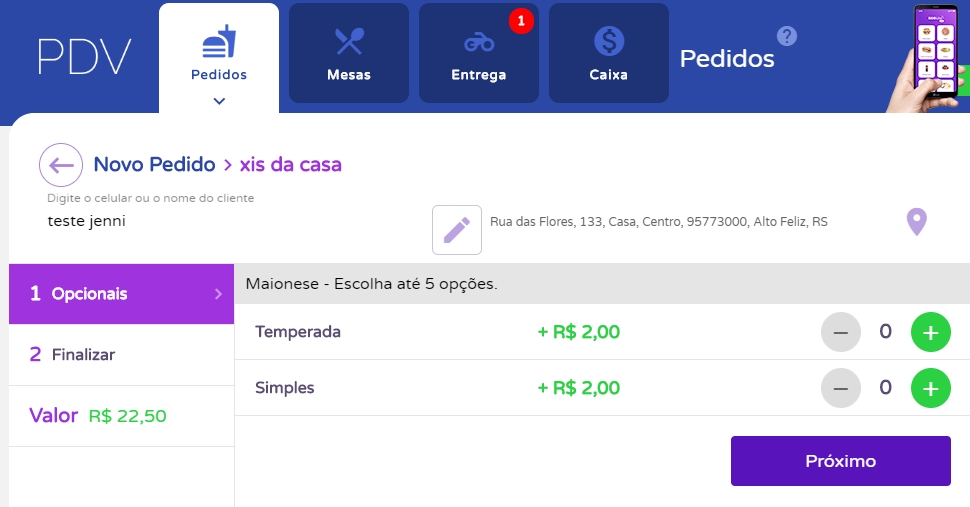
Task: Open the Mesas tab
Action: [x=348, y=53]
